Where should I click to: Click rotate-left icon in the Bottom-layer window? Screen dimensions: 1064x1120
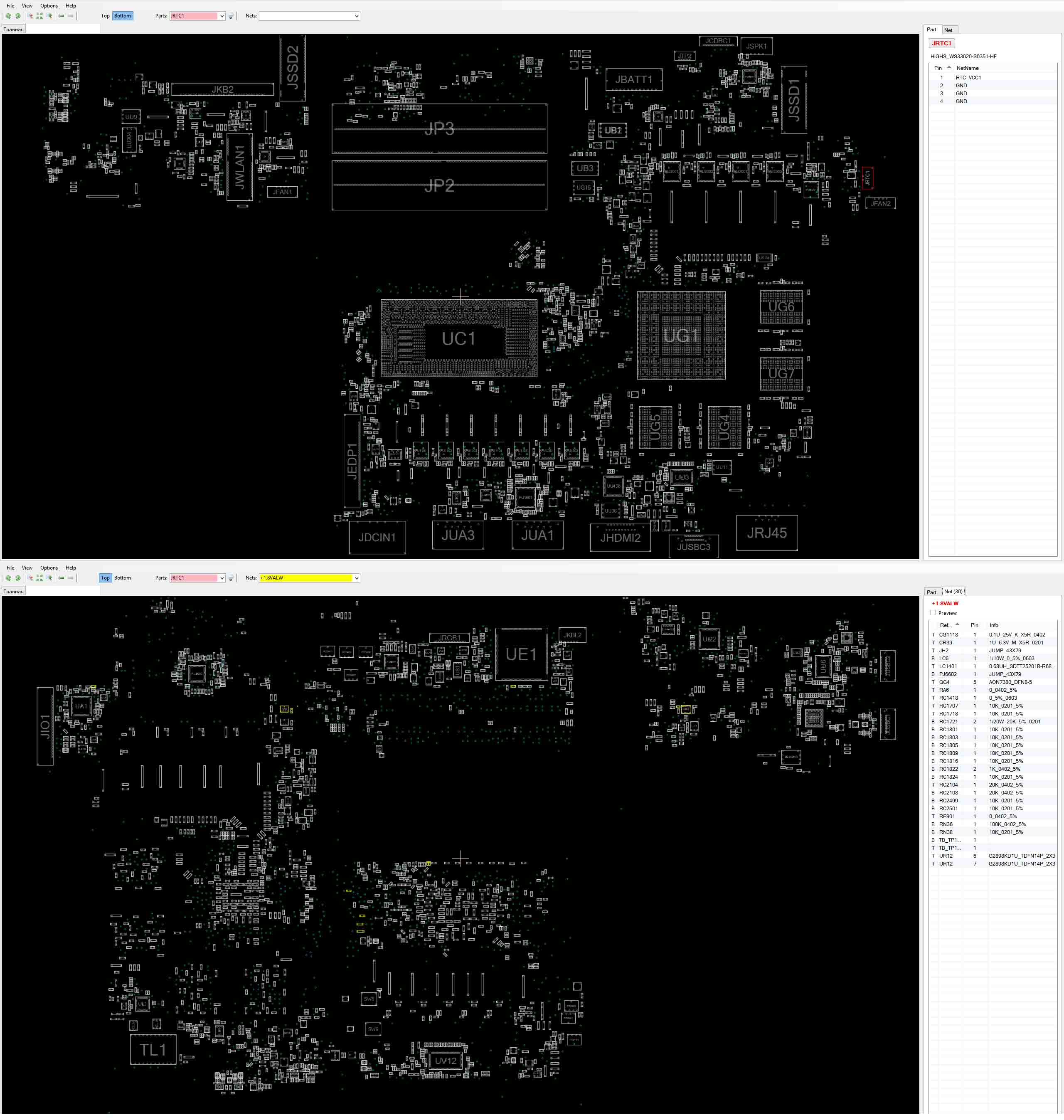8,16
